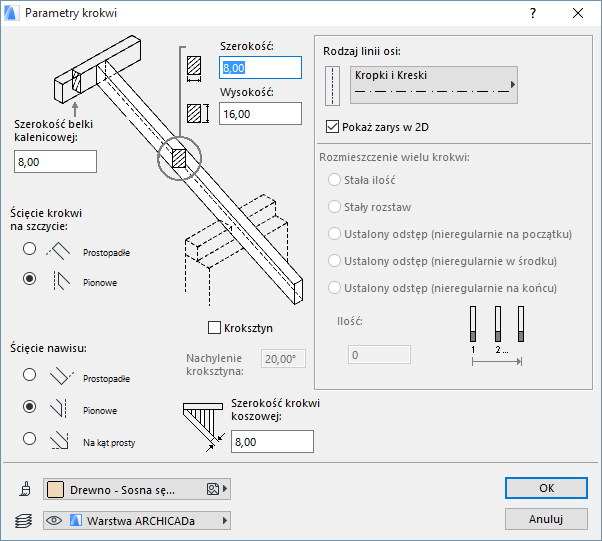
Task: Click Rozmieszczenie wielu krokwi label
Action: coord(395,157)
